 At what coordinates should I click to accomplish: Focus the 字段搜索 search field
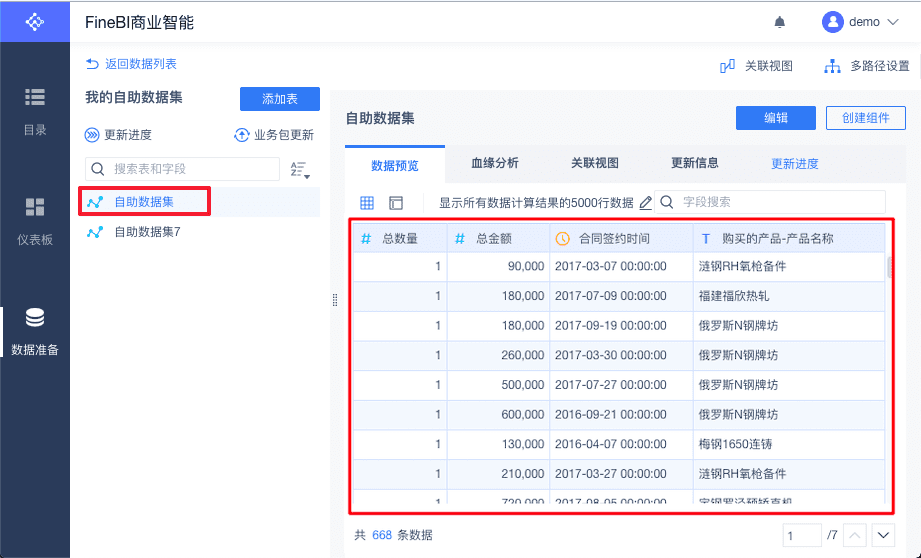pyautogui.click(x=769, y=202)
